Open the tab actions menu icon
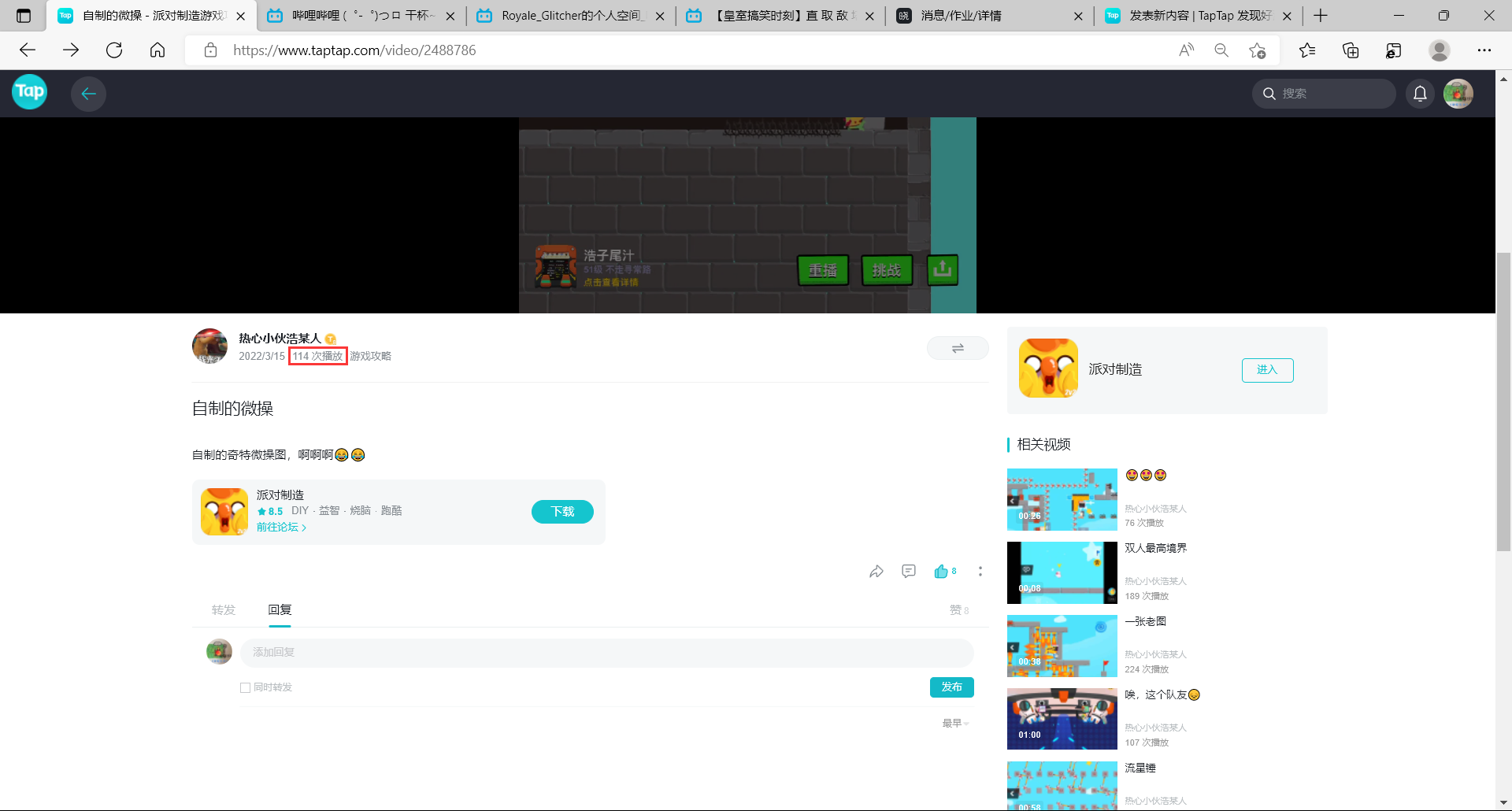Viewport: 1512px width, 811px height. pyautogui.click(x=24, y=16)
